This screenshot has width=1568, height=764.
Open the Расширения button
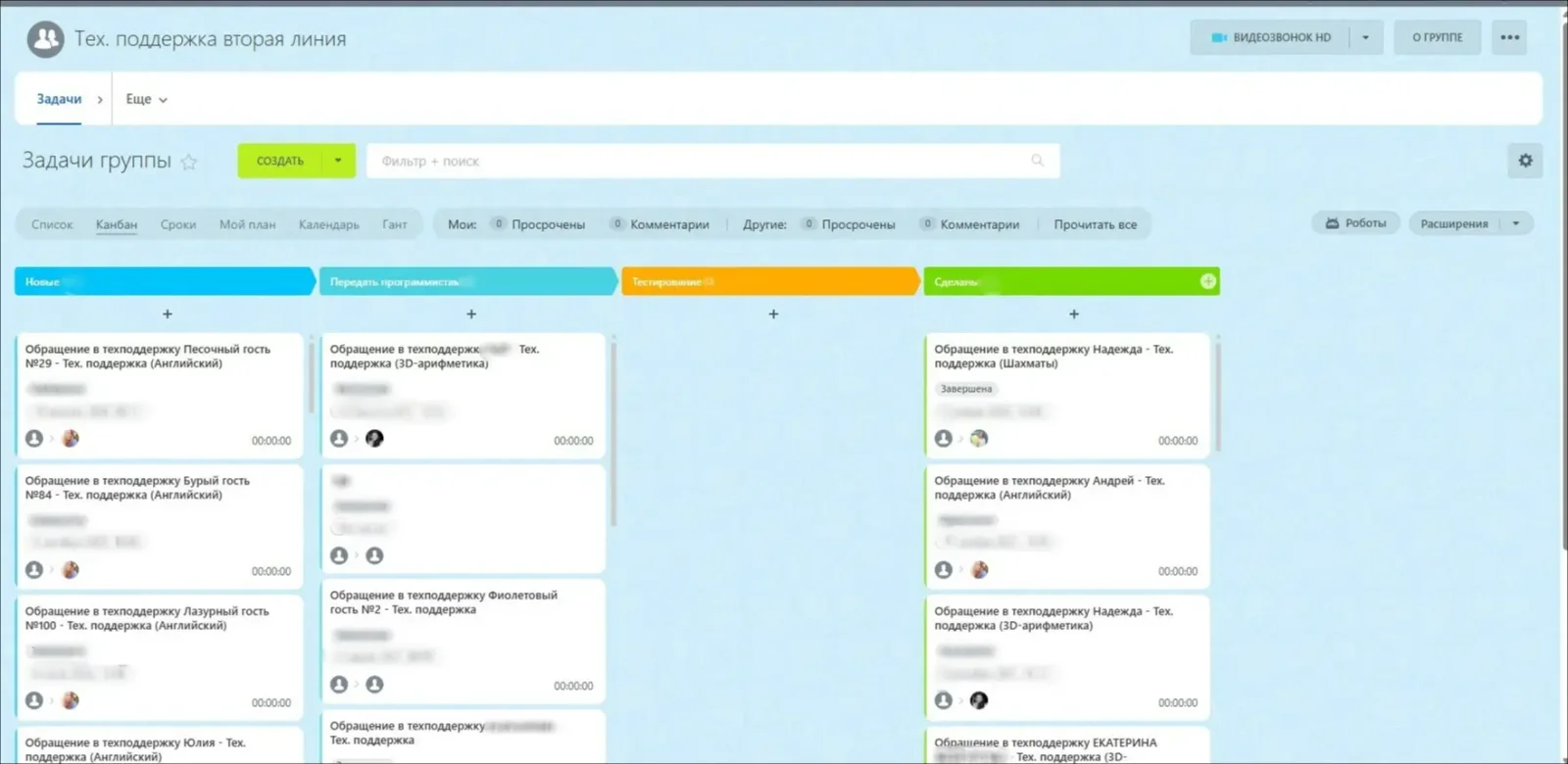click(x=1454, y=223)
